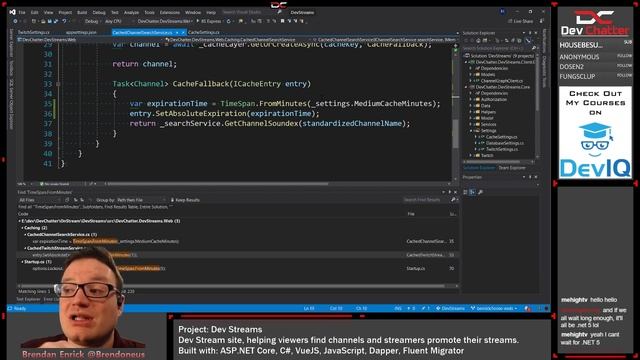This screenshot has width=640, height=360.
Task: Open the Extensions menu
Action: click(170, 13)
